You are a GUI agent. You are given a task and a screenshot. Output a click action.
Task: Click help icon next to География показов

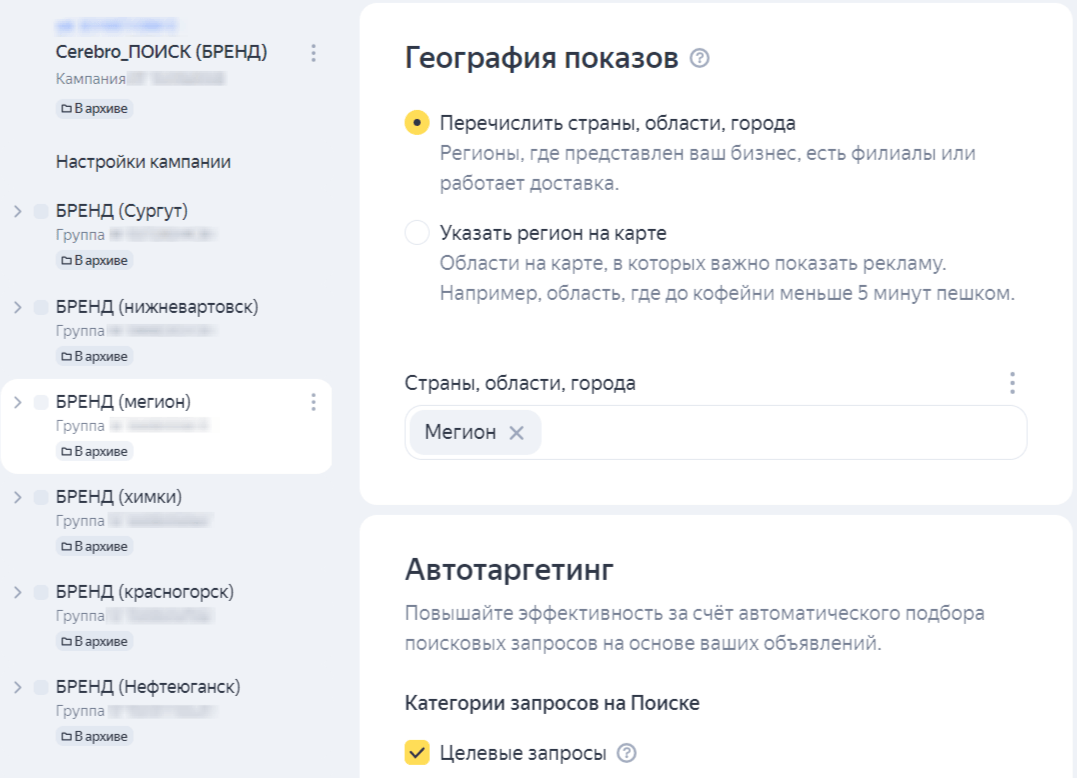pos(700,59)
